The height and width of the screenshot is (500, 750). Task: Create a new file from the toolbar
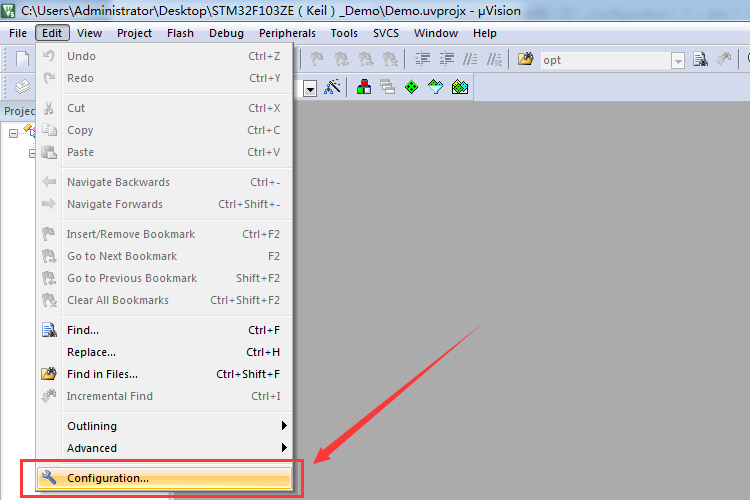point(22,59)
